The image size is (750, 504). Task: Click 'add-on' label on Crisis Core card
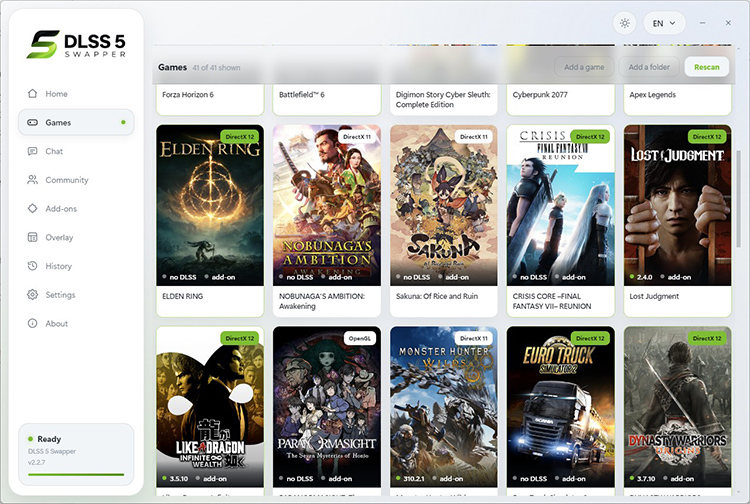(574, 277)
